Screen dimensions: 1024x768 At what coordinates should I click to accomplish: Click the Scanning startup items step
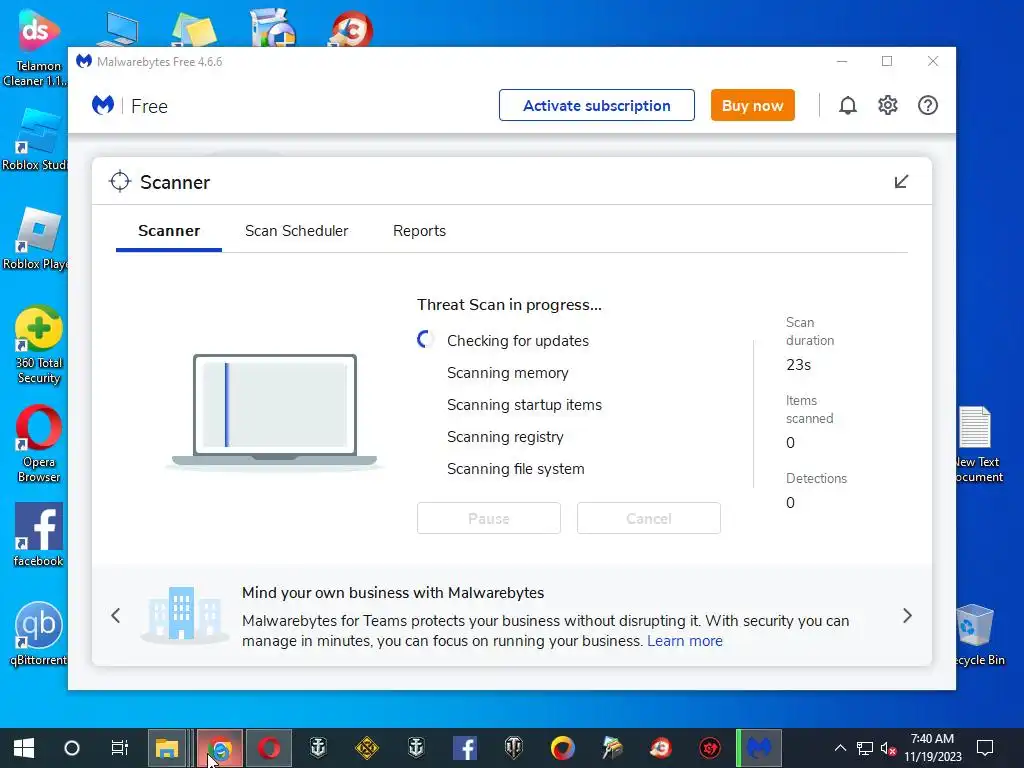tap(524, 405)
